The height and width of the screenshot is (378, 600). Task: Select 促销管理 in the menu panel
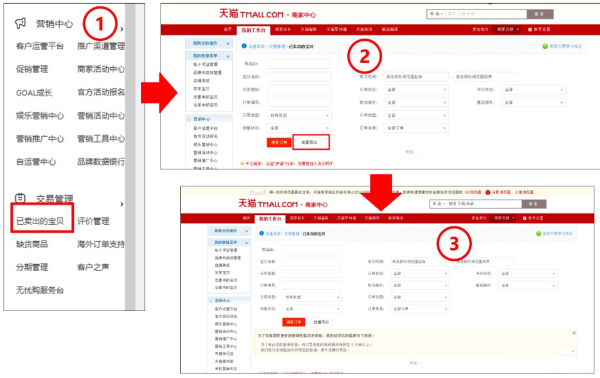coord(32,69)
